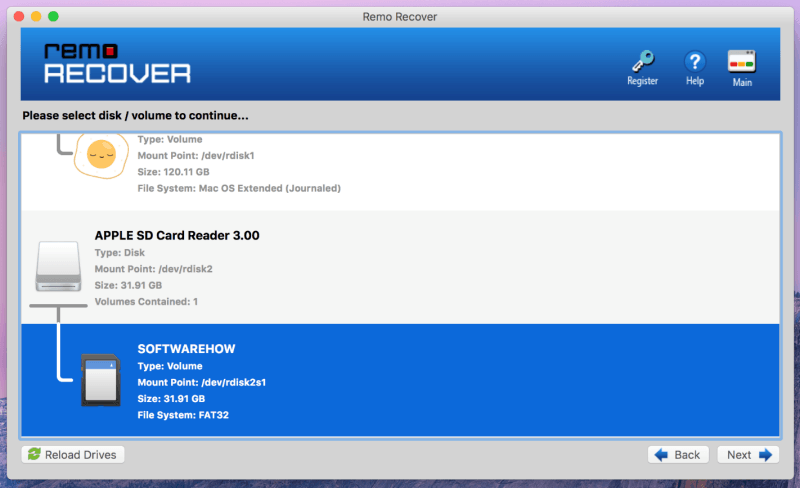Click the Remo Recover logo
Screen dimensions: 800x488
(117, 64)
